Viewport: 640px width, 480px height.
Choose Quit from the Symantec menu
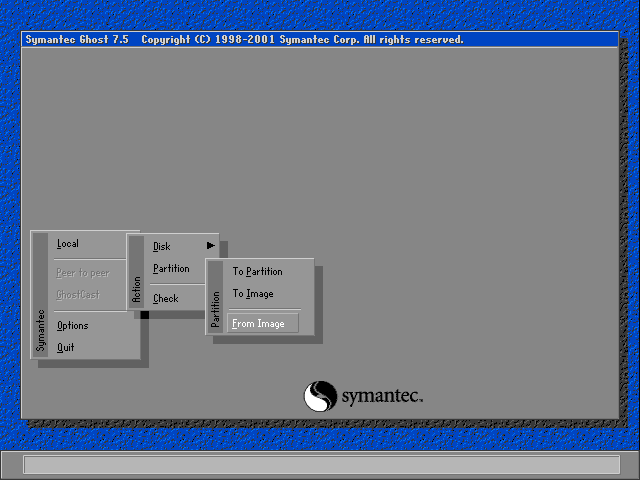pyautogui.click(x=65, y=347)
